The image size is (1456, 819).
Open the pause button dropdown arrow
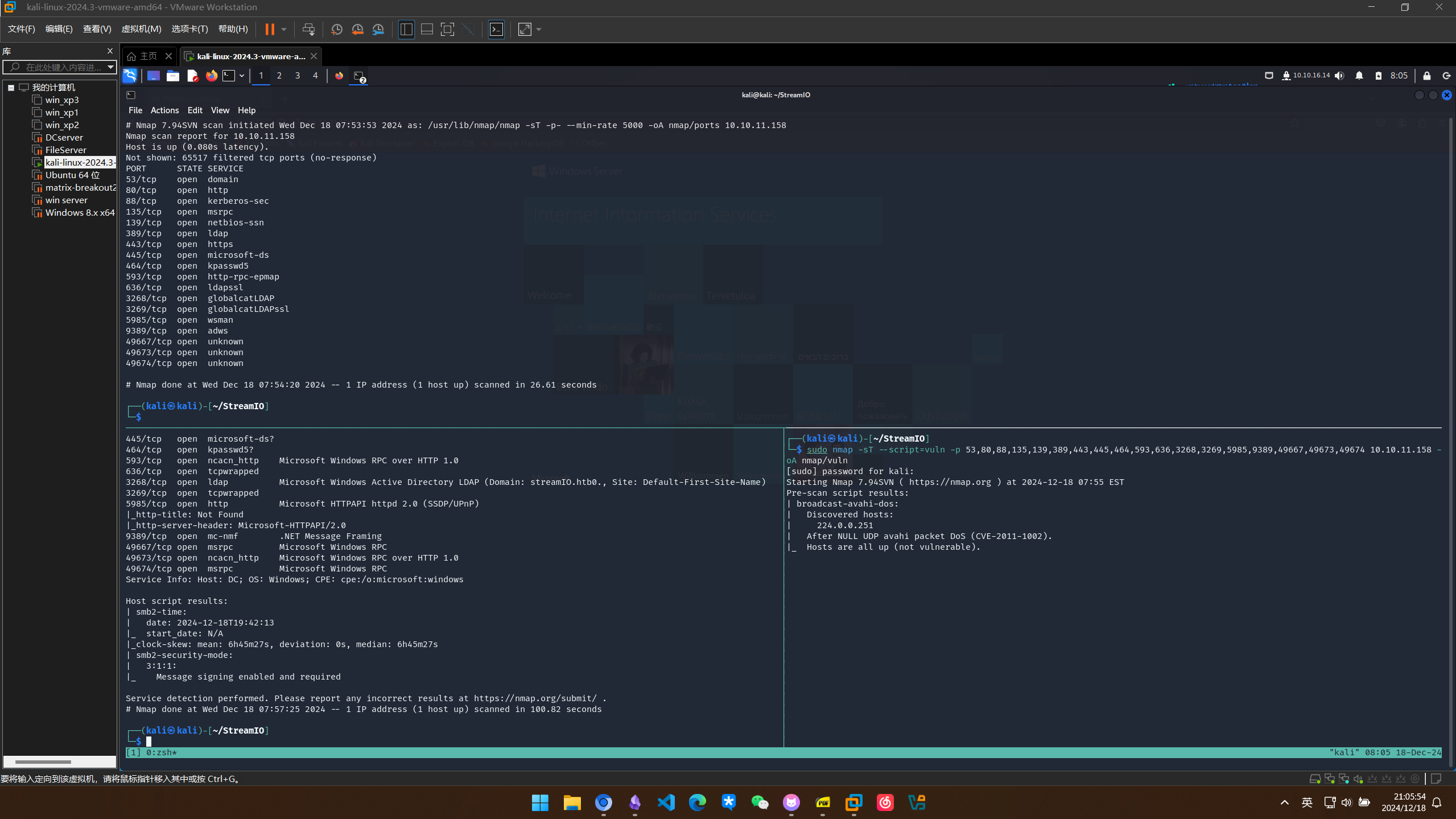pos(283,30)
